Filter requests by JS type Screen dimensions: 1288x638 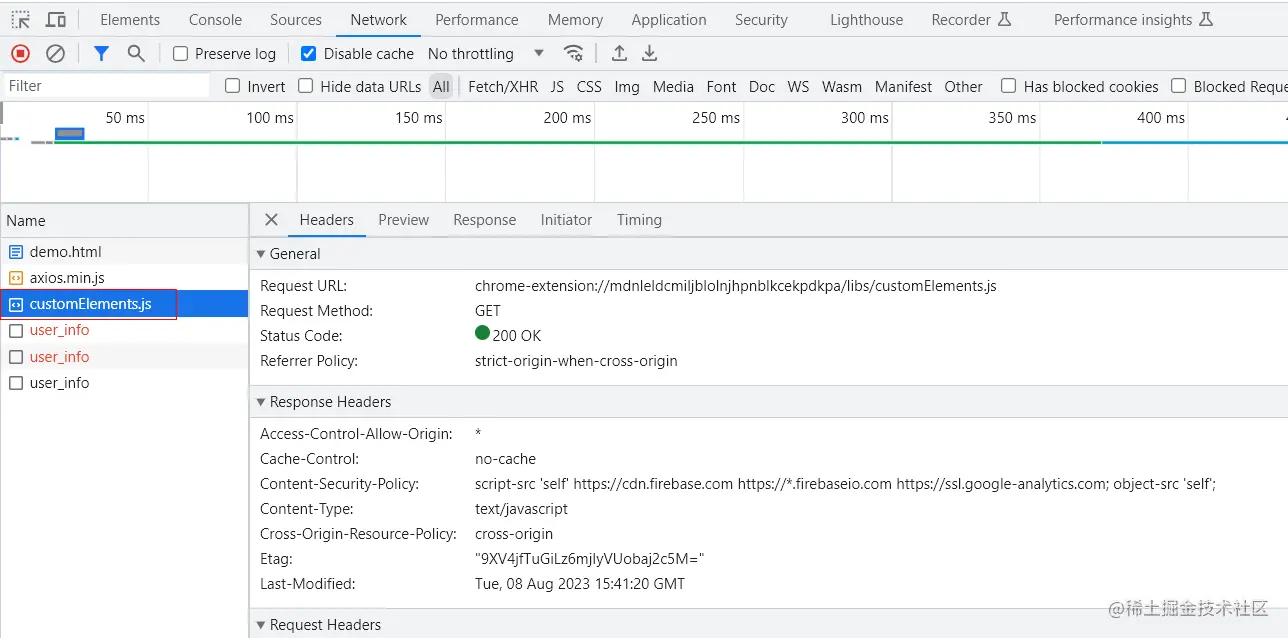[x=557, y=86]
